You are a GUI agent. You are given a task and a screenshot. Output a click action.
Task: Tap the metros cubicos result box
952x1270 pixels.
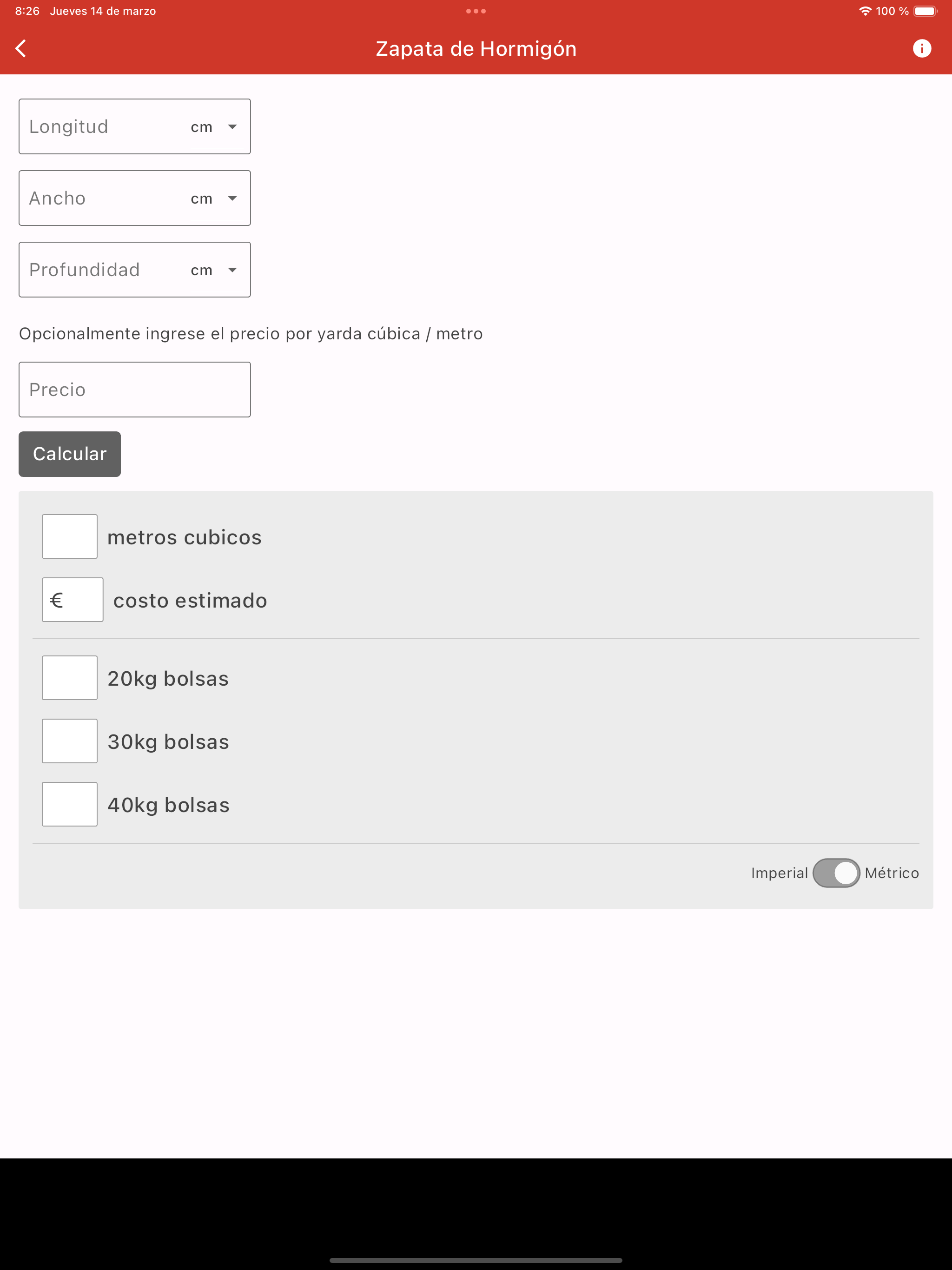point(69,536)
